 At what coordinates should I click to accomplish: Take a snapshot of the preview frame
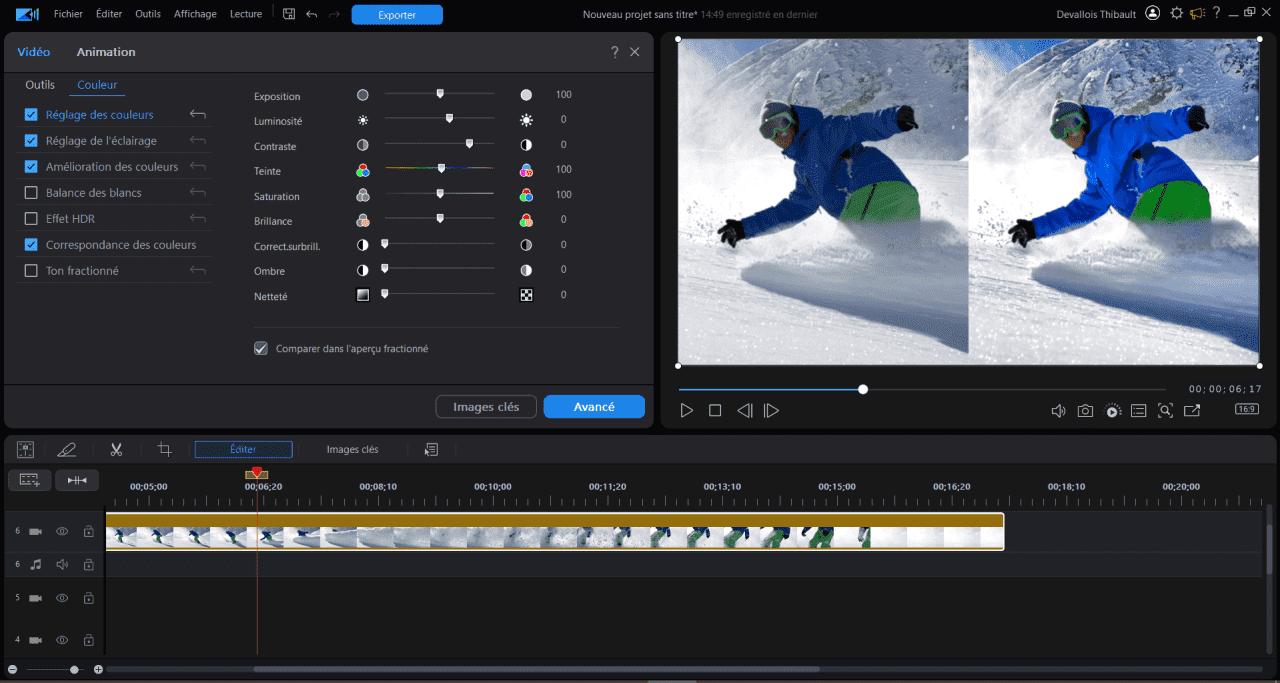1085,410
